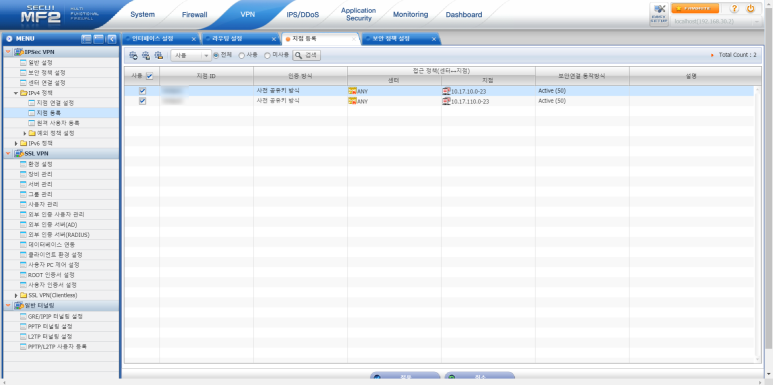Screen dimensions: 773x385
Task: Click the SSL VPN section icon
Action: pos(19,153)
